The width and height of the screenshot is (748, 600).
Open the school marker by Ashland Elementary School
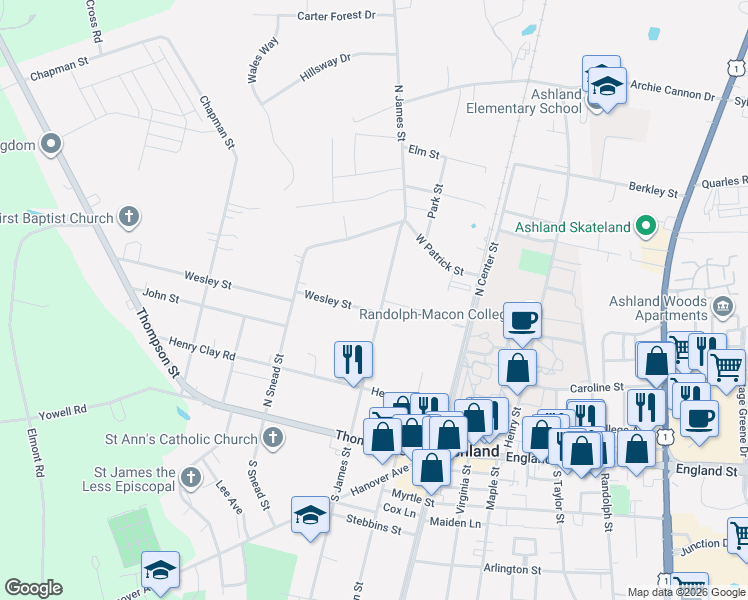[607, 87]
